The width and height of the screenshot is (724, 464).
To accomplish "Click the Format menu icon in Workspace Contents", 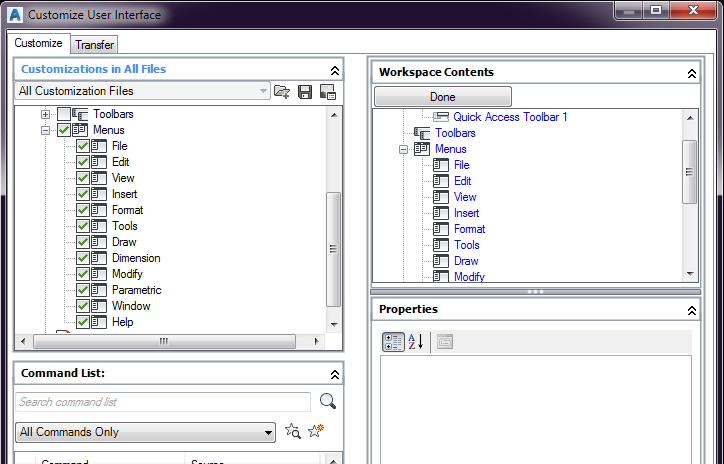I will pos(441,229).
